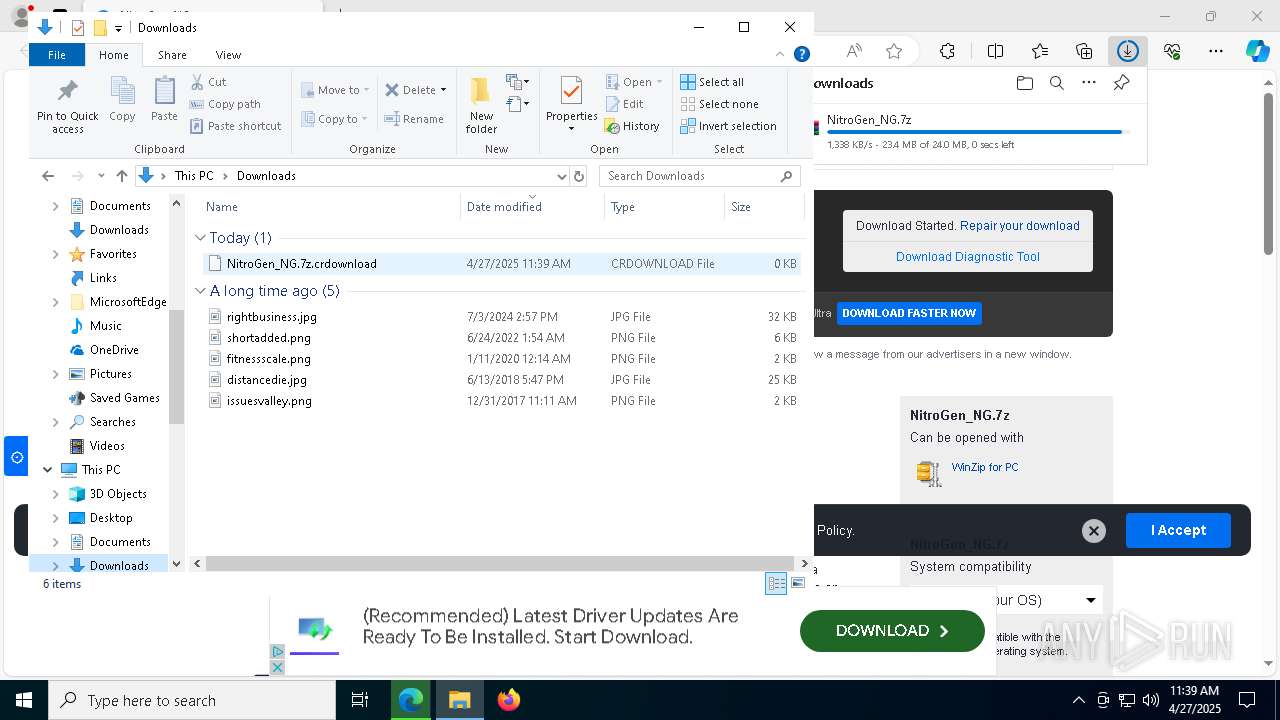1280x720 pixels.
Task: Click Pin to Quick access icon
Action: coord(68,106)
